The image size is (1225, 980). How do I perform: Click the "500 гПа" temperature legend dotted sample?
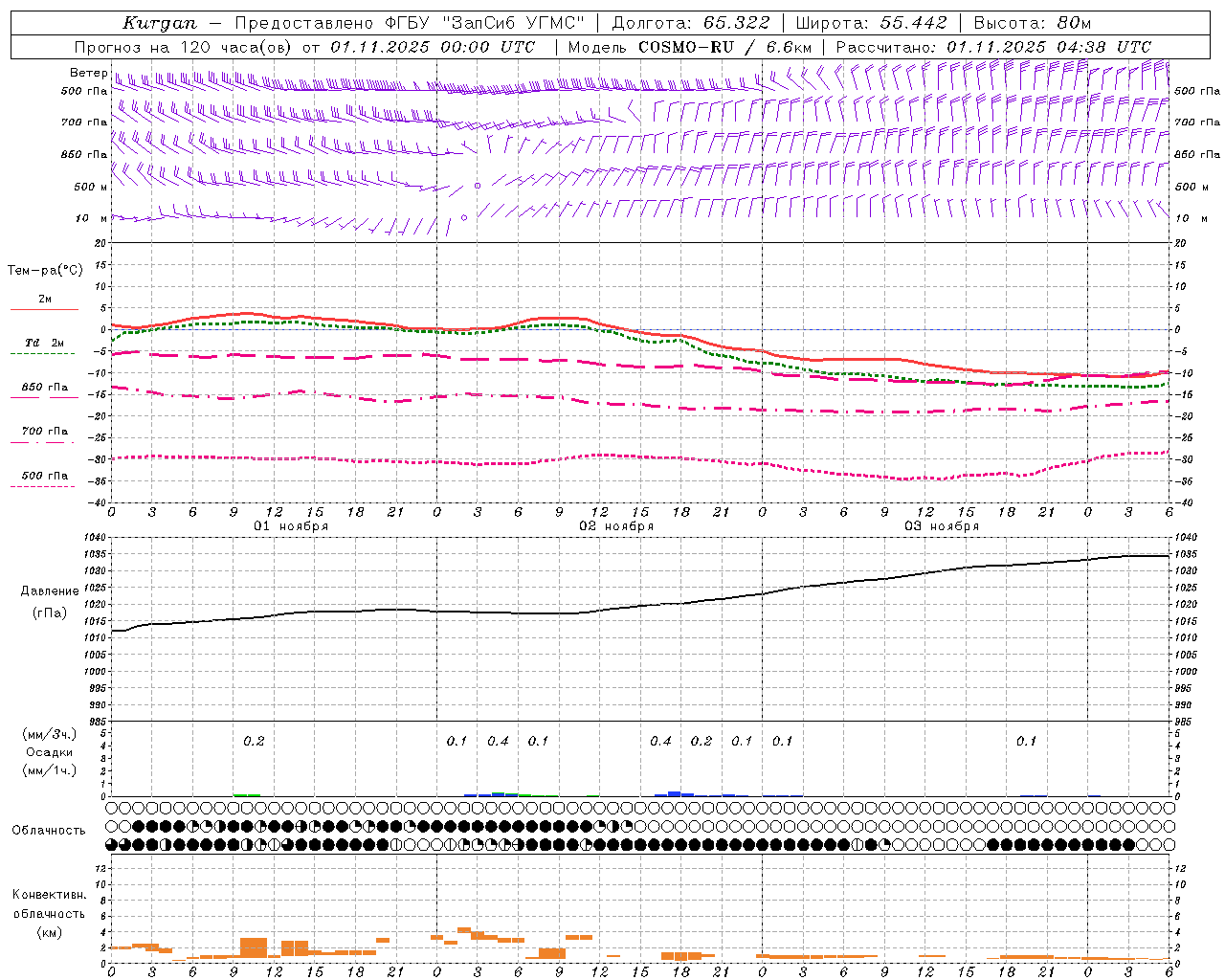[44, 486]
